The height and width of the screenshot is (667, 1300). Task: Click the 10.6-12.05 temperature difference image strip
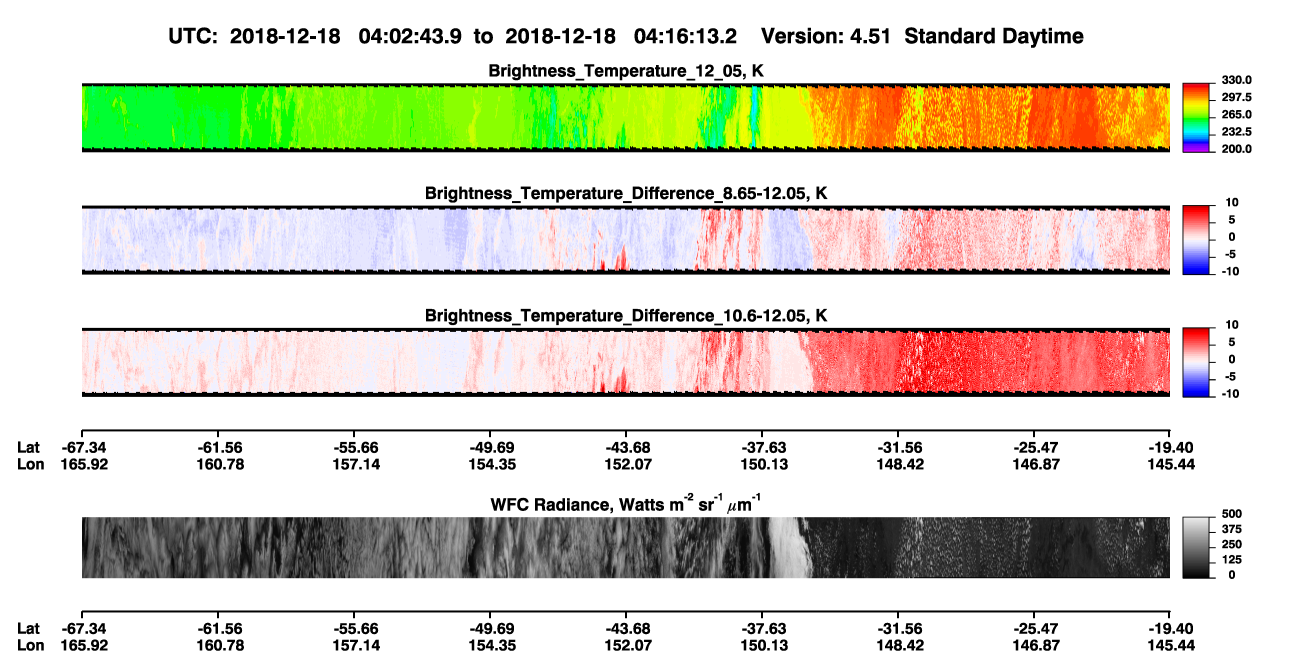click(x=626, y=360)
